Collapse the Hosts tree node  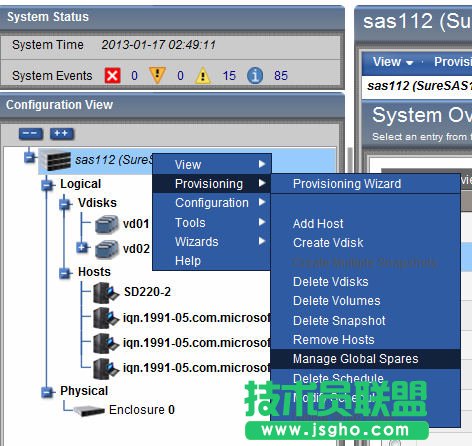(x=65, y=273)
